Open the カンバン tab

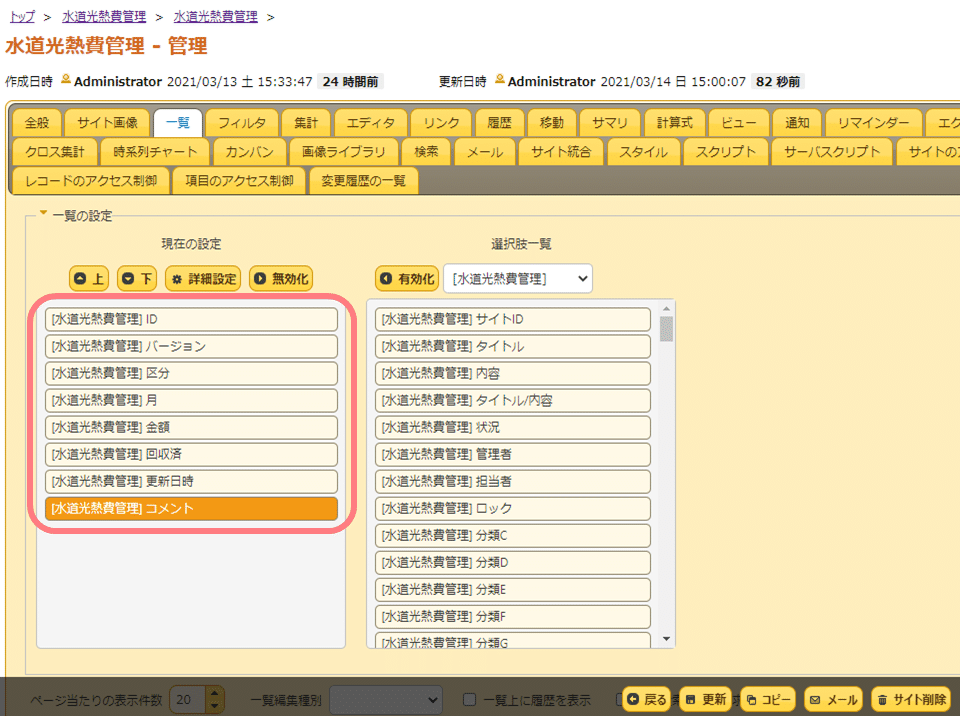(x=249, y=152)
